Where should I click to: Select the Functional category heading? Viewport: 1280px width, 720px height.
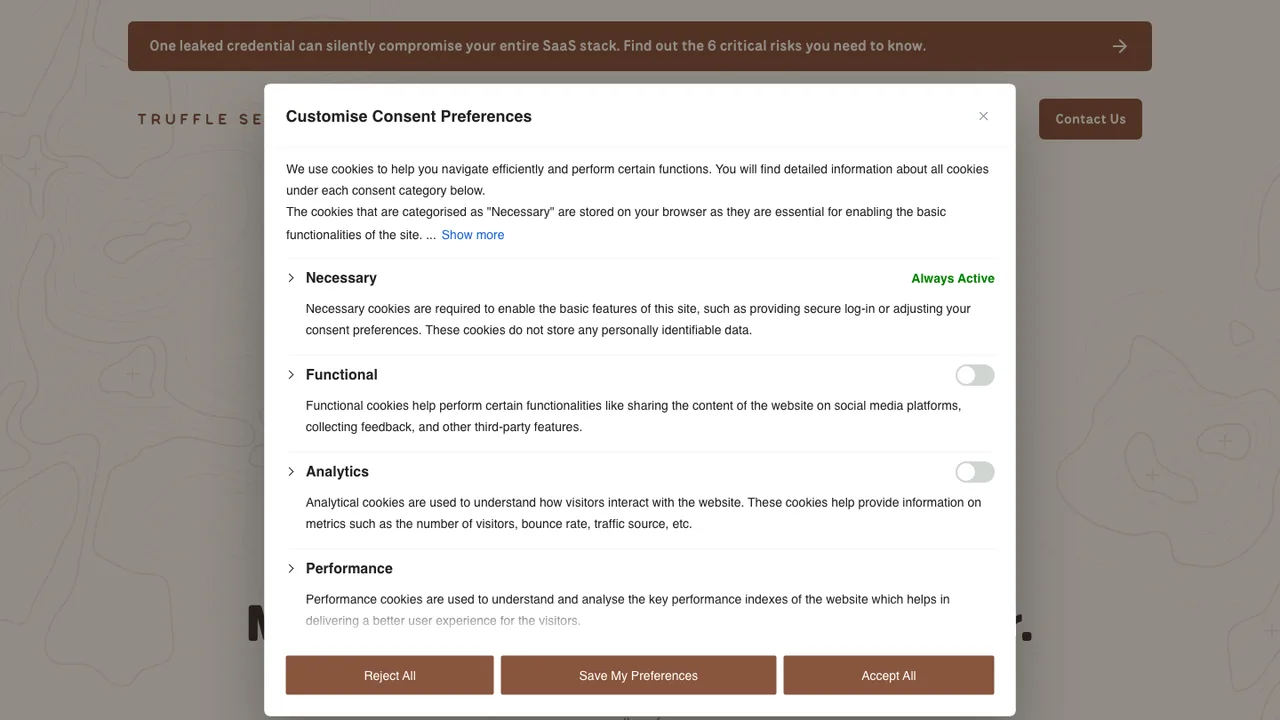[x=342, y=375]
